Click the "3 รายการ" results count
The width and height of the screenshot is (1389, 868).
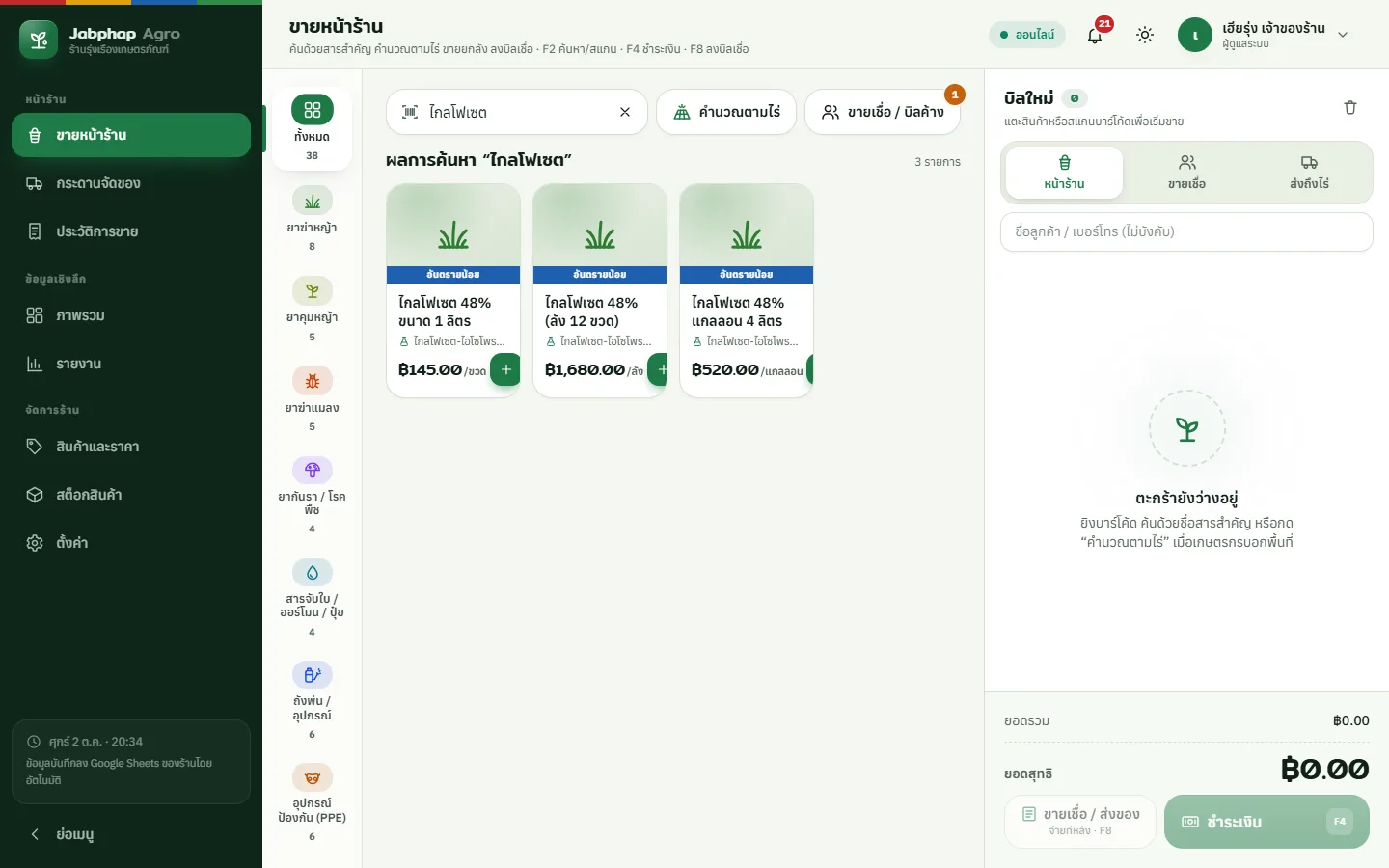[x=938, y=162]
